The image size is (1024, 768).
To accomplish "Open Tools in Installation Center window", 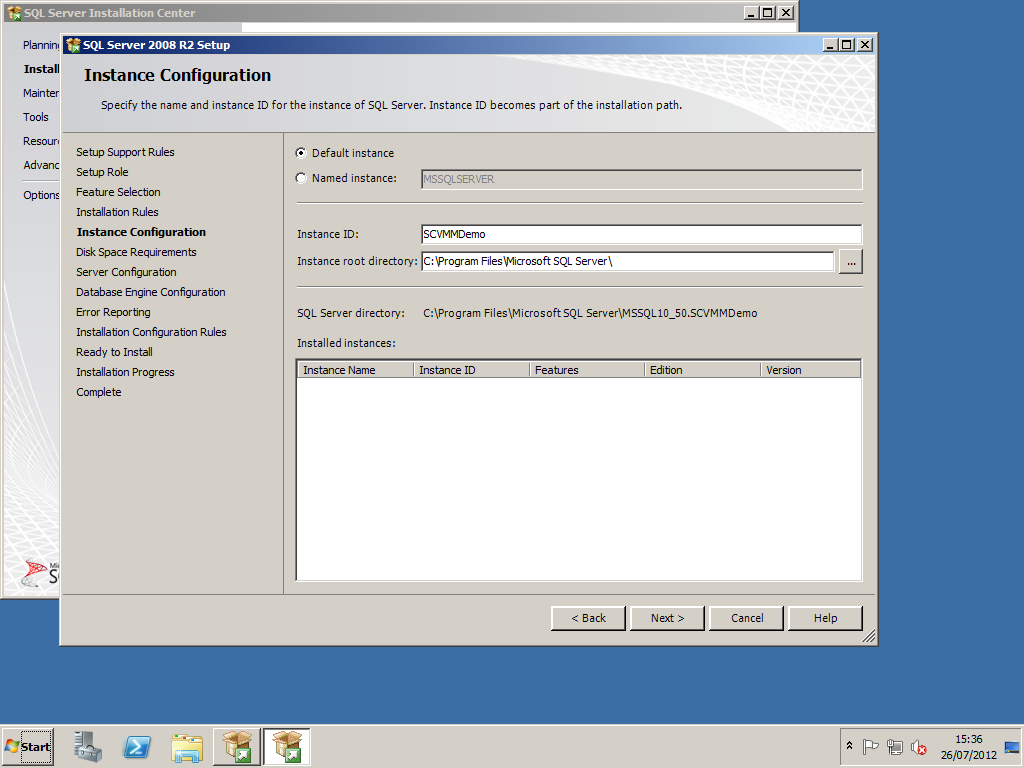I will 36,117.
